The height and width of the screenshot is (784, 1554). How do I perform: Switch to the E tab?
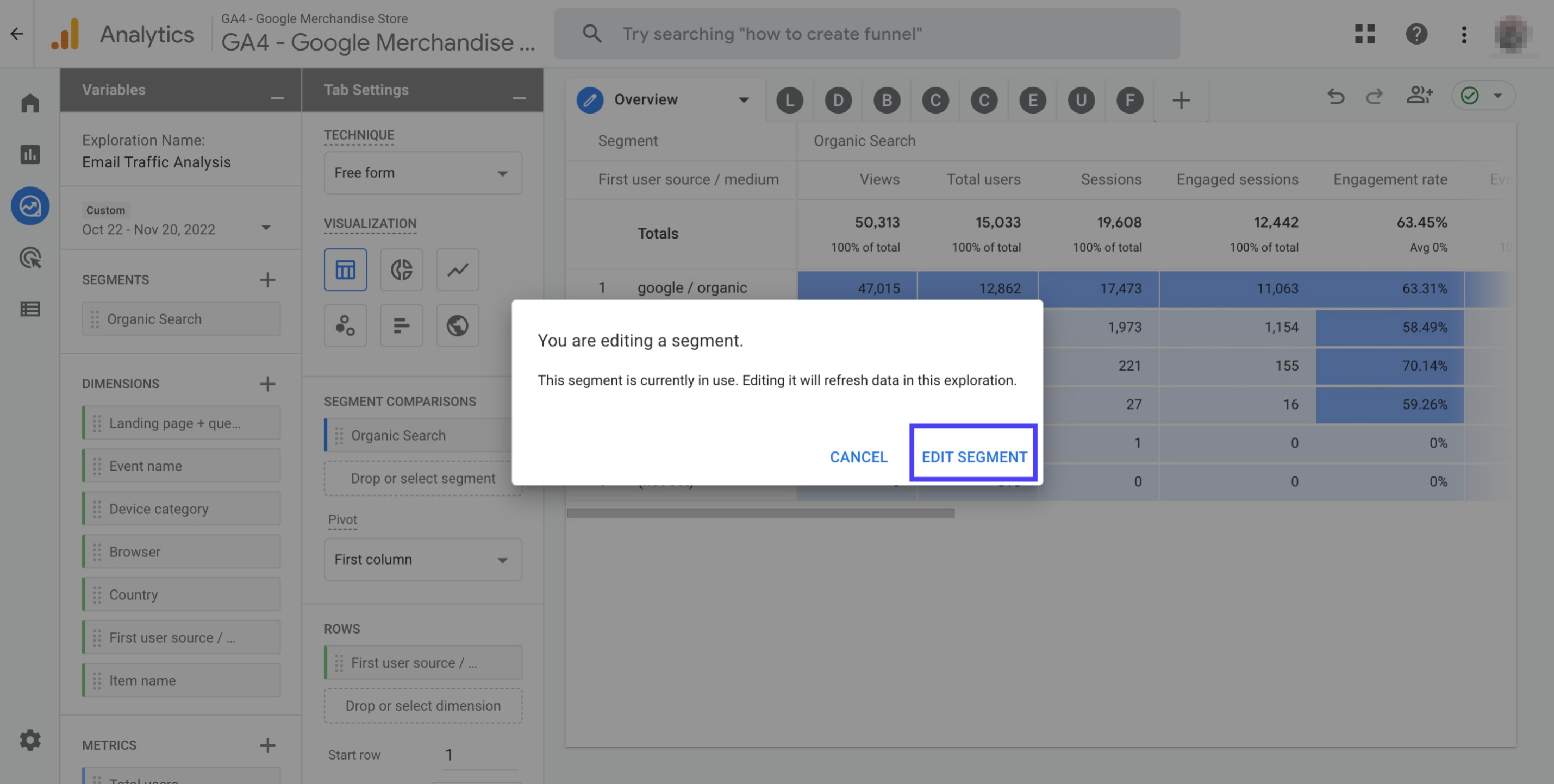(1032, 100)
